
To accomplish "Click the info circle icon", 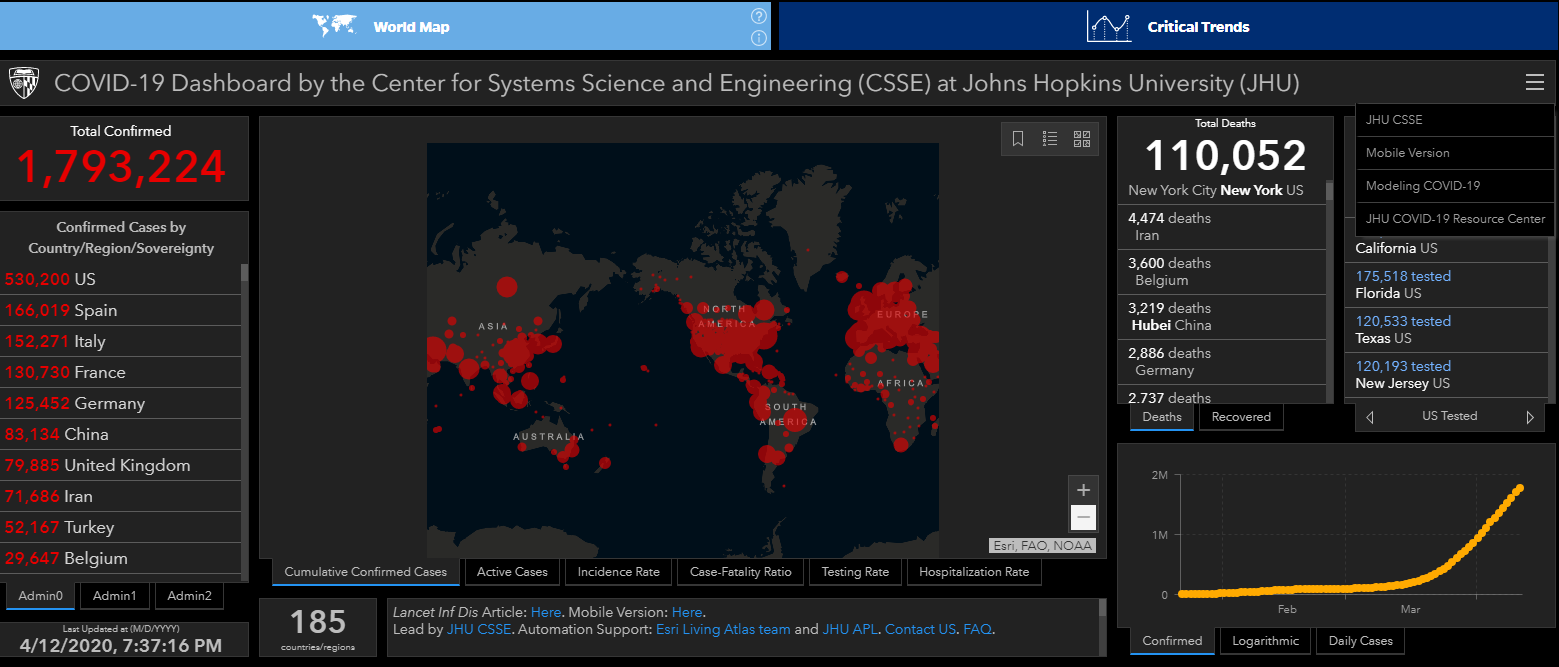I will (759, 38).
